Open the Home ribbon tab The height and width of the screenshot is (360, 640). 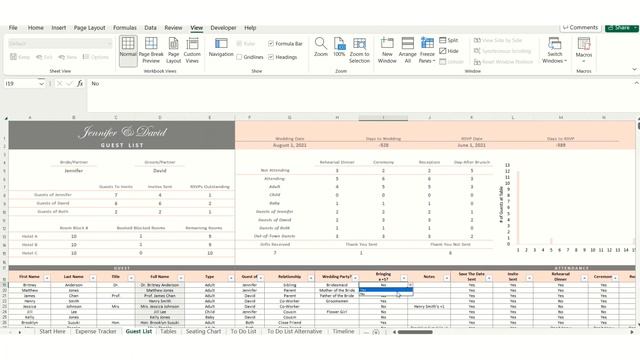point(36,28)
